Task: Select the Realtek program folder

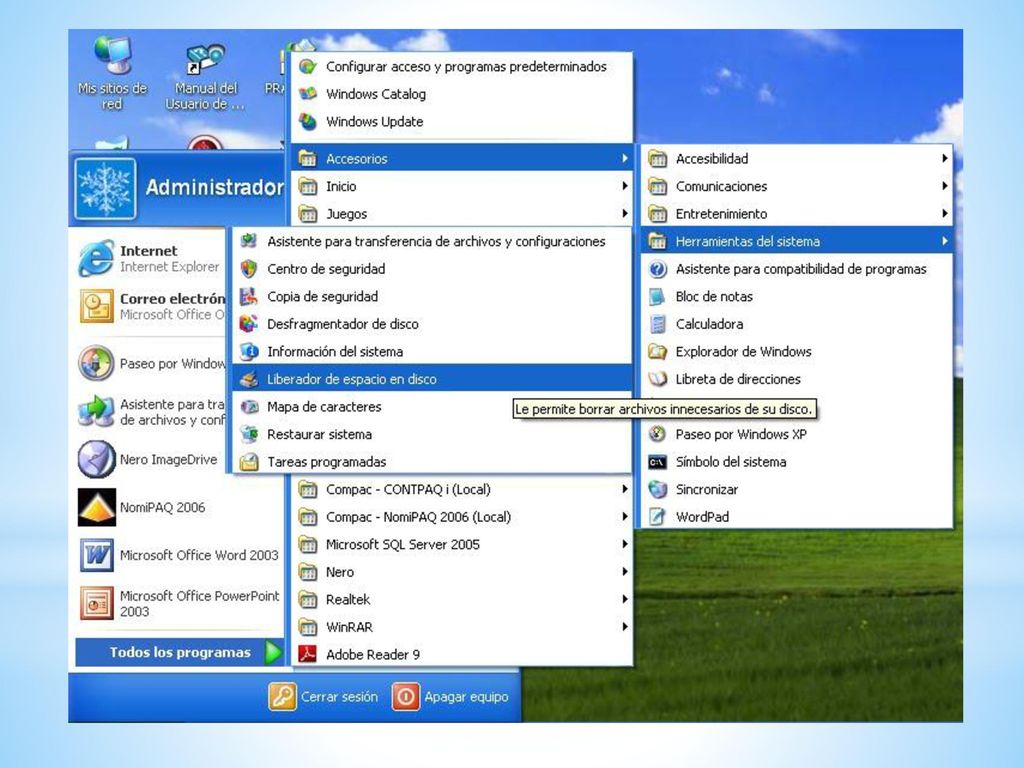Action: (462, 600)
